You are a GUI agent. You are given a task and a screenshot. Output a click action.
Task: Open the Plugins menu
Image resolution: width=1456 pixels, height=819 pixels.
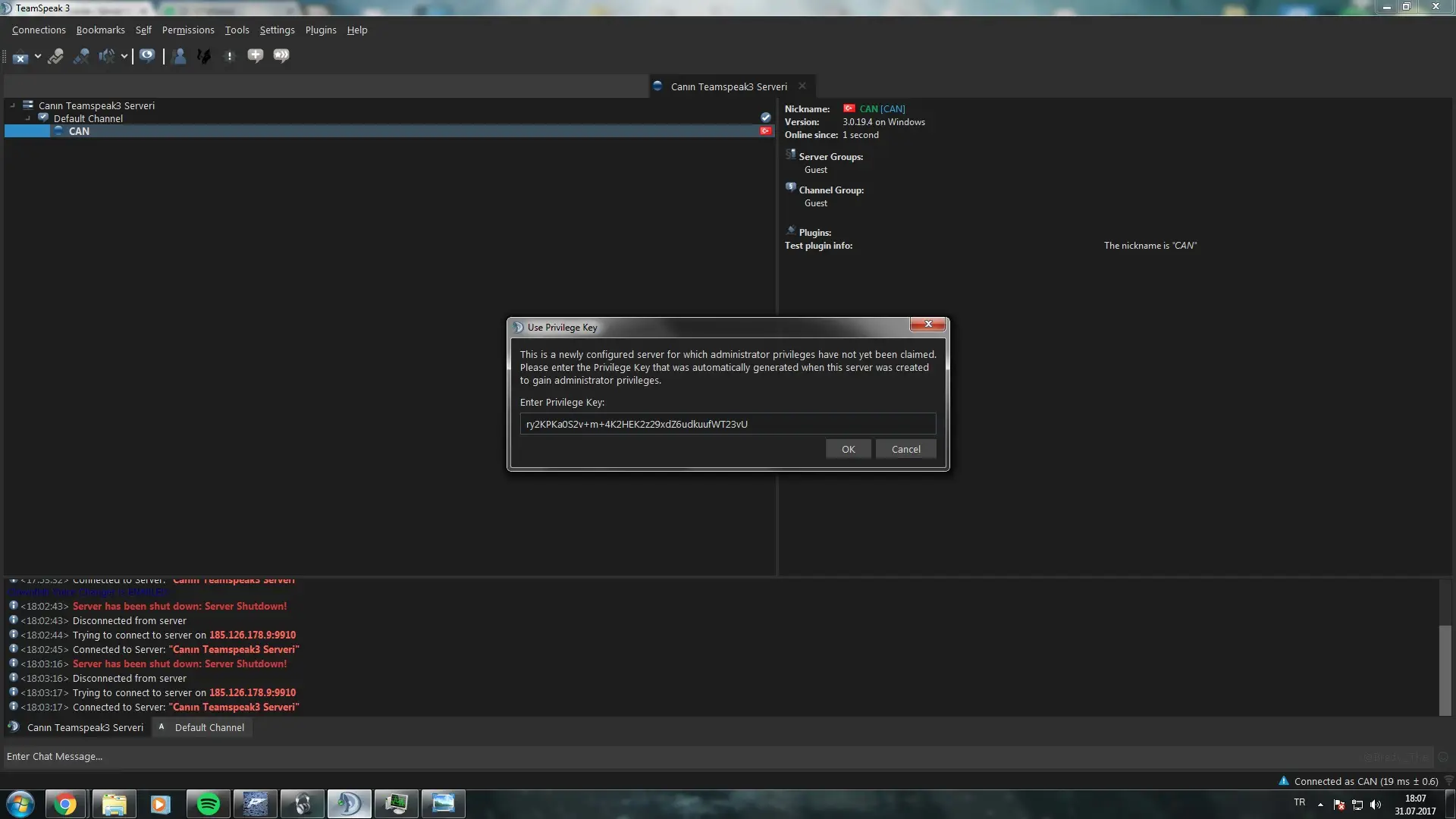point(321,30)
